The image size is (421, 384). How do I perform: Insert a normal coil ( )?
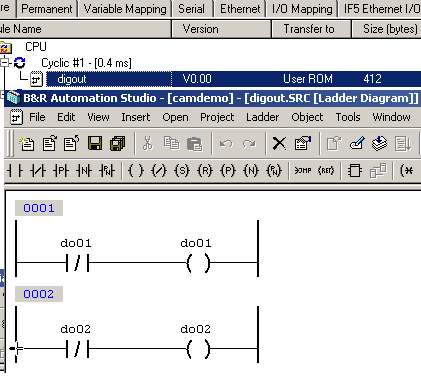tap(136, 171)
